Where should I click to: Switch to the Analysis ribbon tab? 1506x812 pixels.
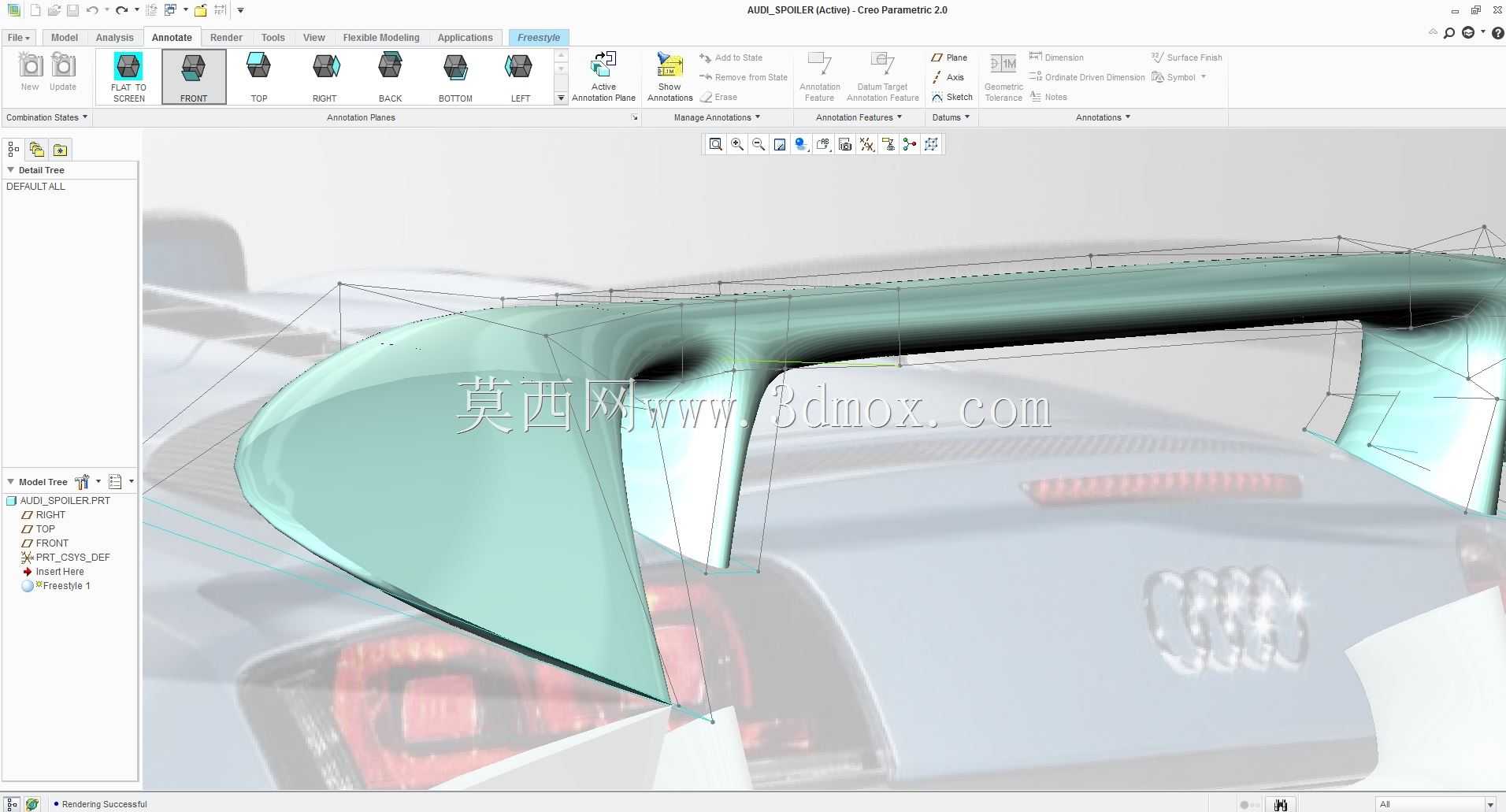[115, 38]
